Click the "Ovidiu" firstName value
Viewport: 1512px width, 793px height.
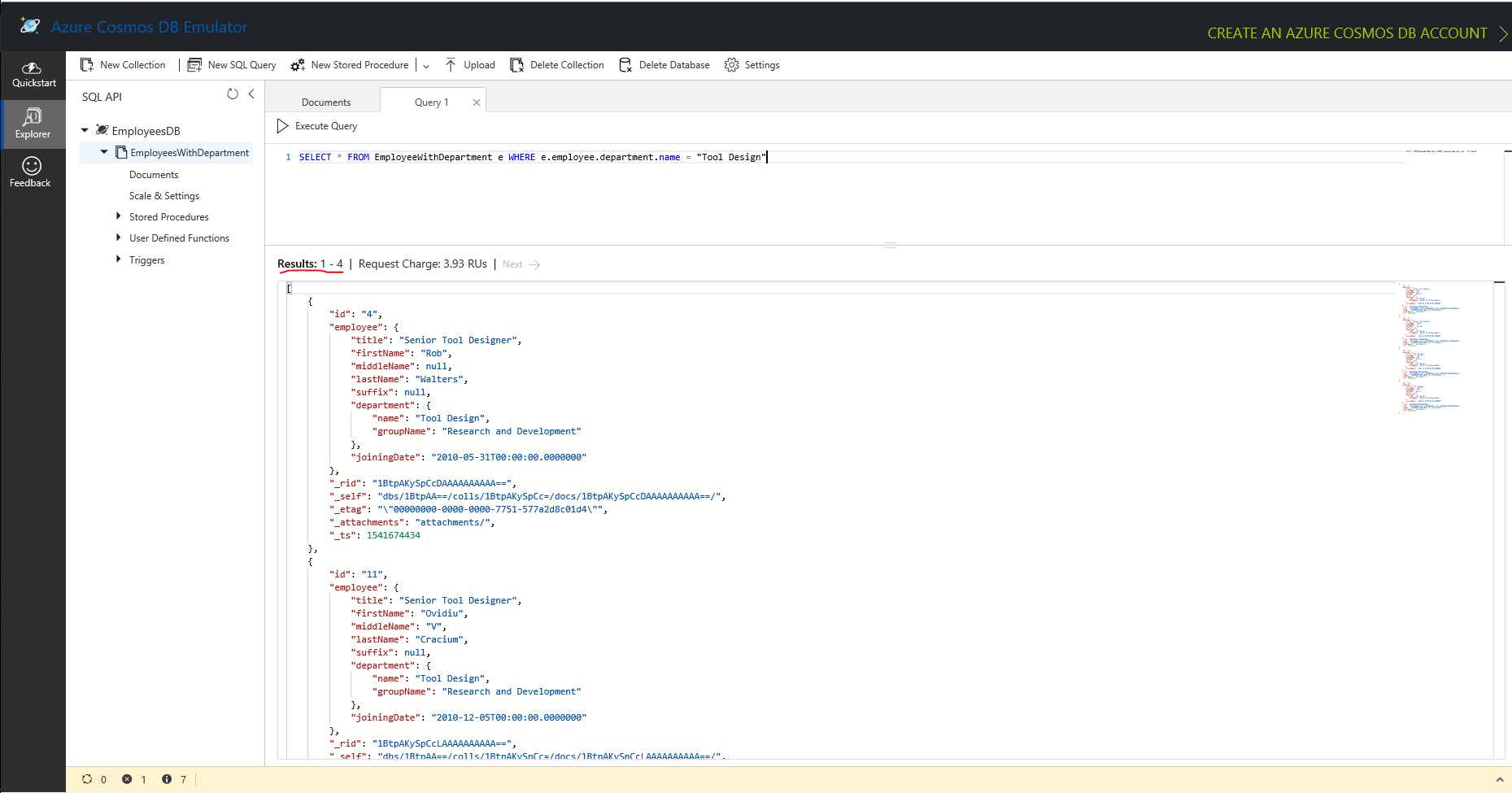[x=442, y=613]
